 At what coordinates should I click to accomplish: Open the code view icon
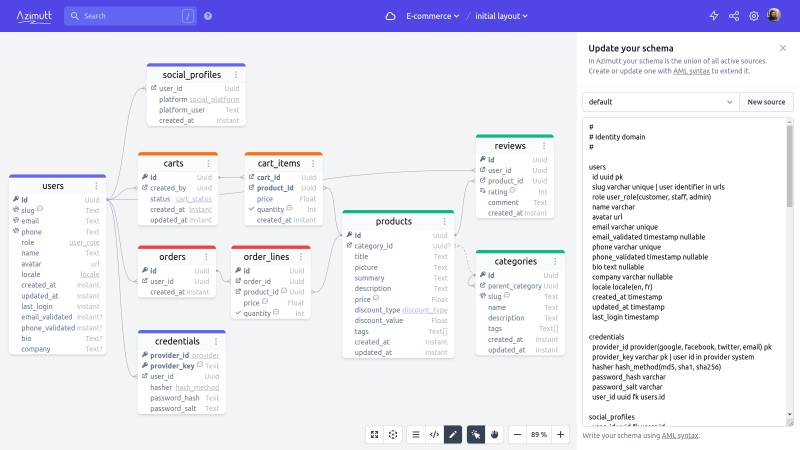[434, 435]
